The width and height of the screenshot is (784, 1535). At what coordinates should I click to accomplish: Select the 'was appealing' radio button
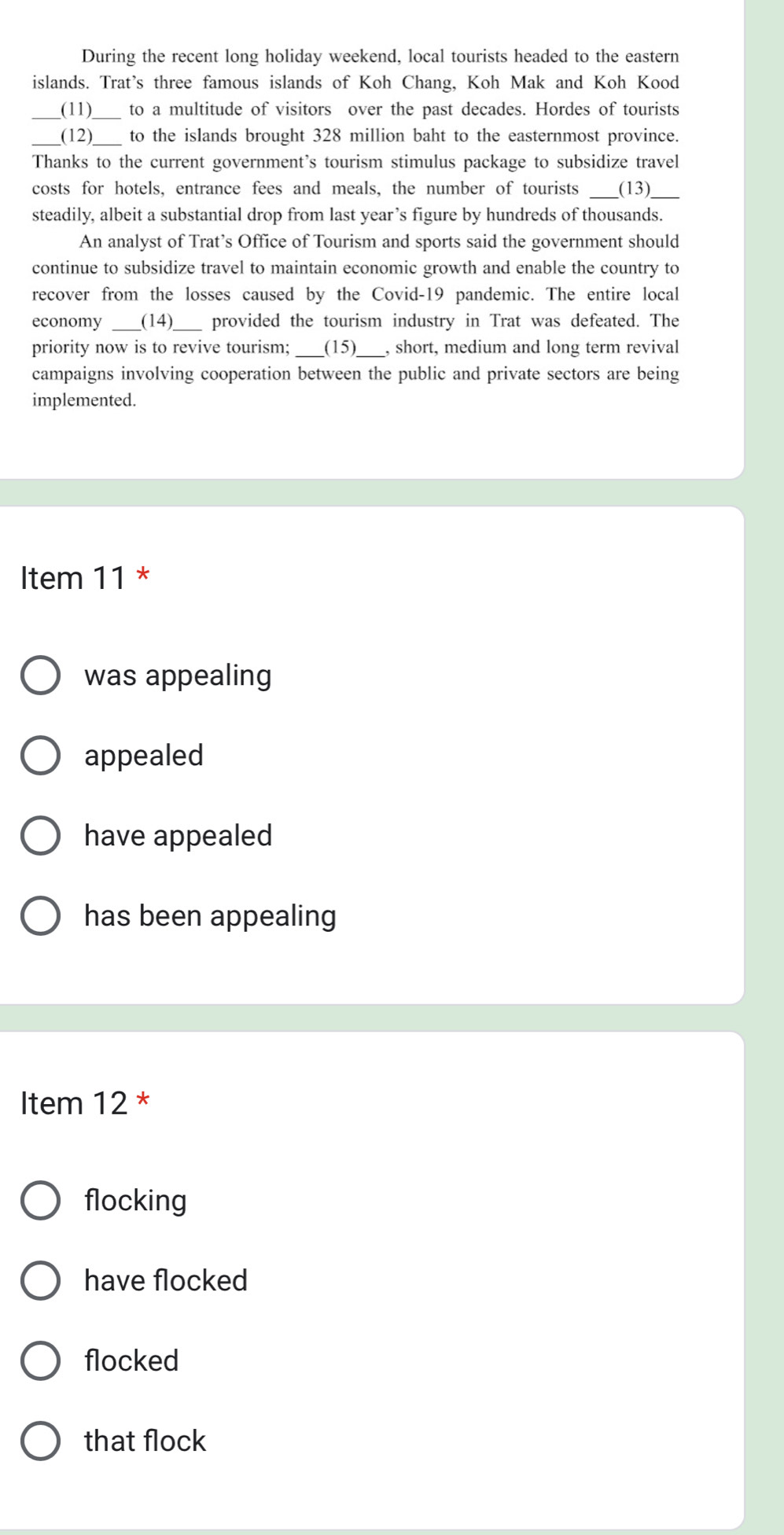[40, 675]
